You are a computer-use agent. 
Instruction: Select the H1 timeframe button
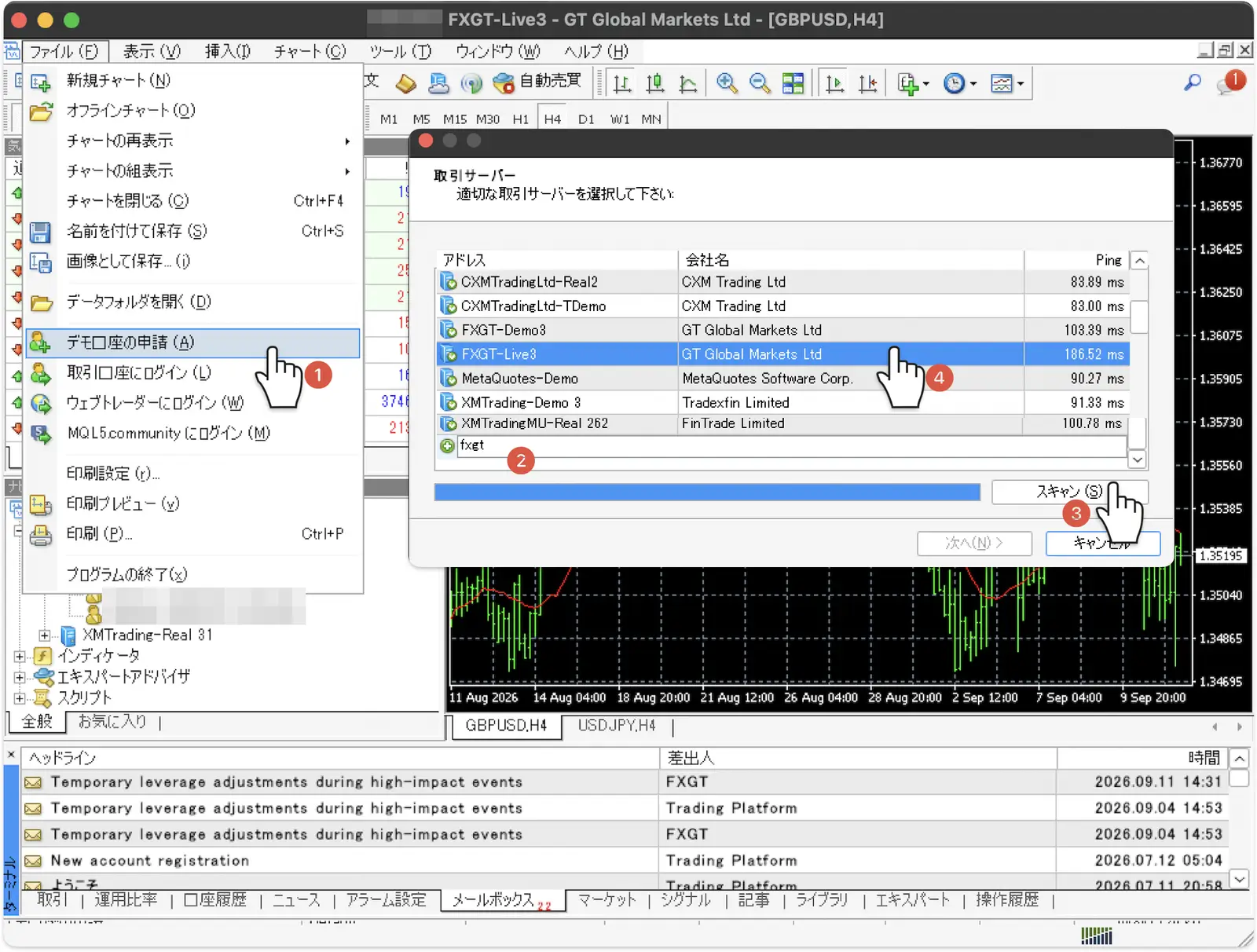(x=520, y=119)
